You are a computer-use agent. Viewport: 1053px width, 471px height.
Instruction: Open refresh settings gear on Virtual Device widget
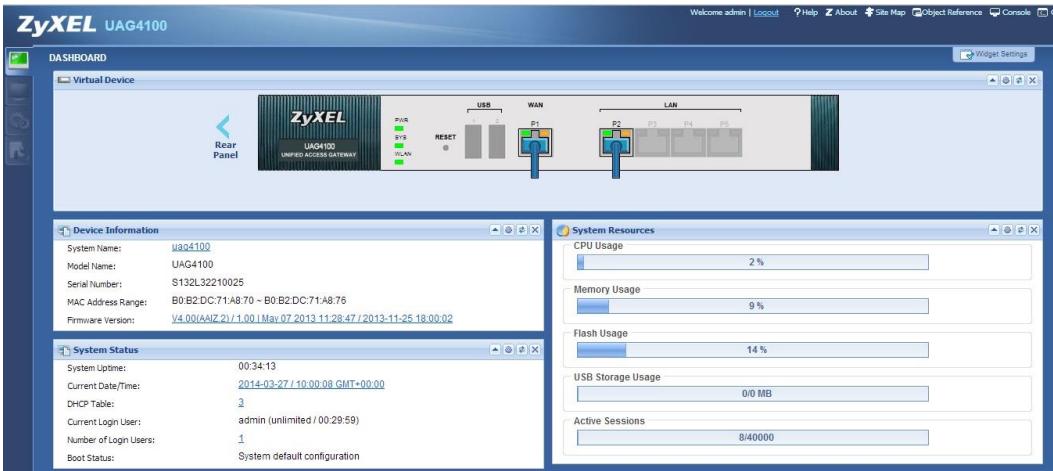1006,80
